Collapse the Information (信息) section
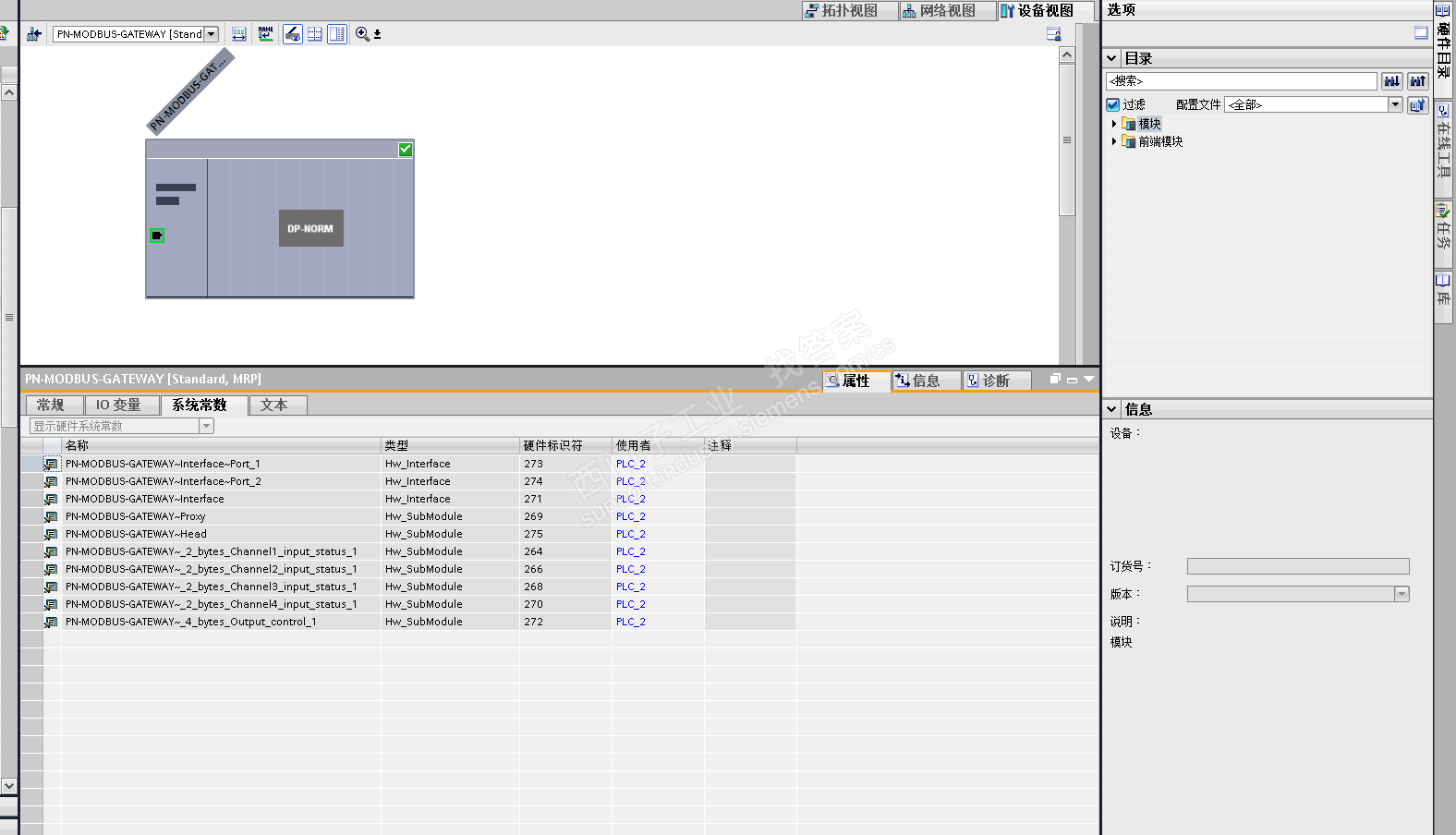Screen dimensions: 1456x835 coord(1111,409)
